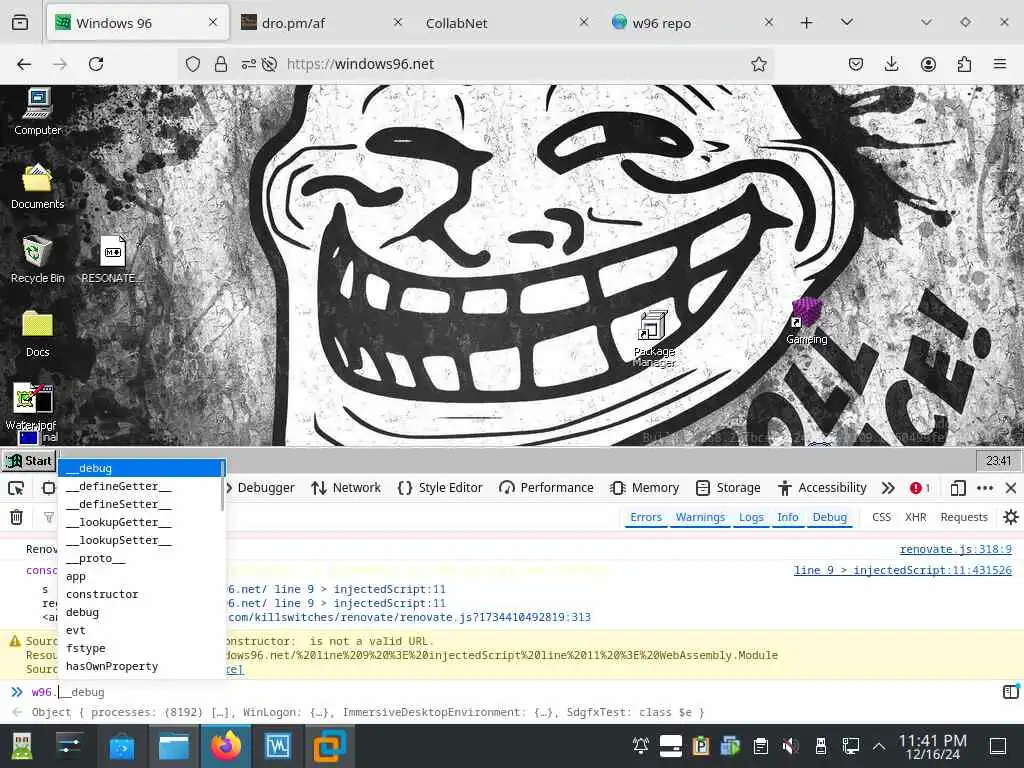
Task: Toggle the Requests console filter
Action: 964,517
